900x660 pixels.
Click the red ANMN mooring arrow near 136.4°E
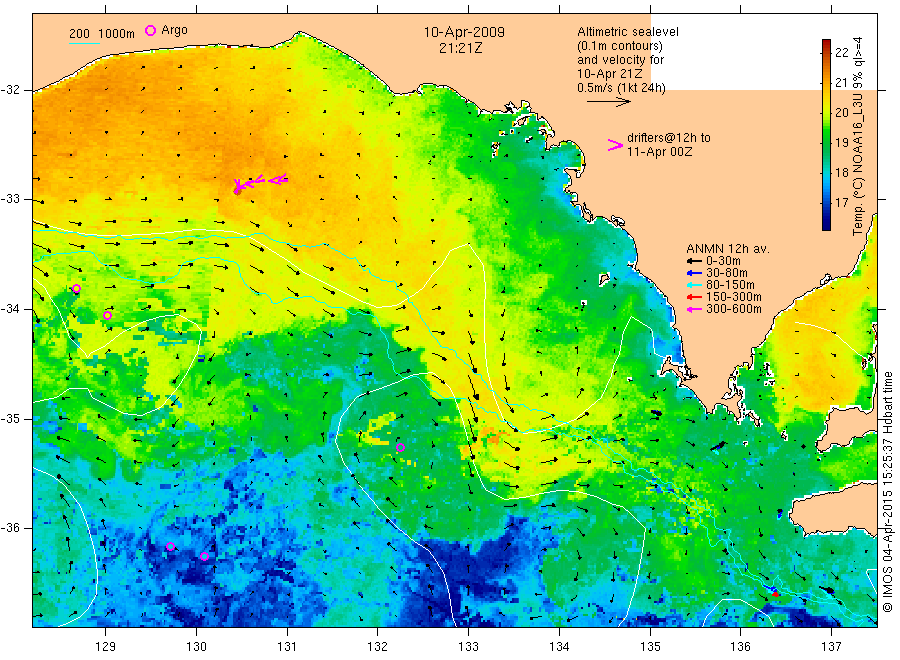coord(775,594)
